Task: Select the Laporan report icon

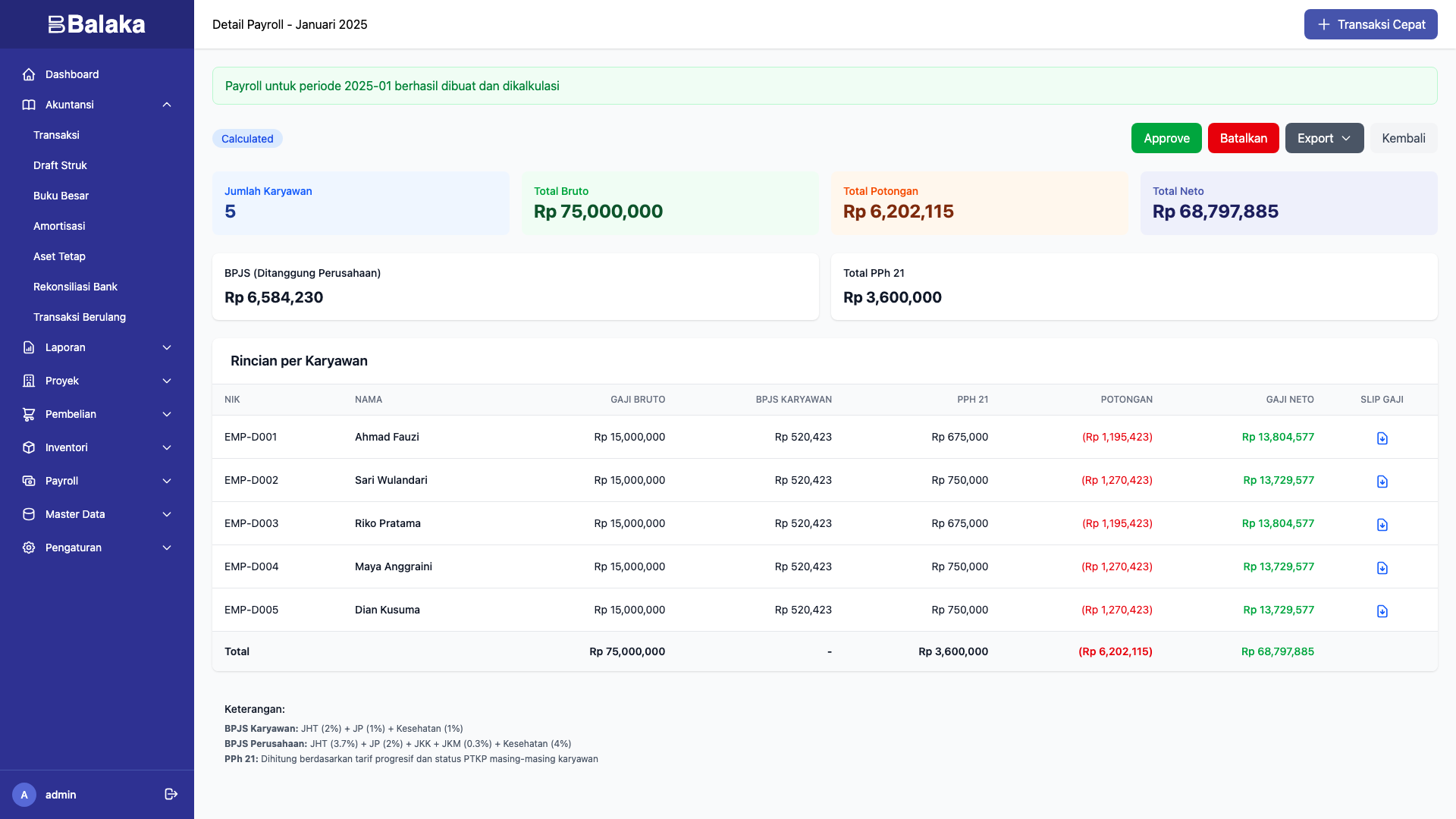Action: pos(29,347)
